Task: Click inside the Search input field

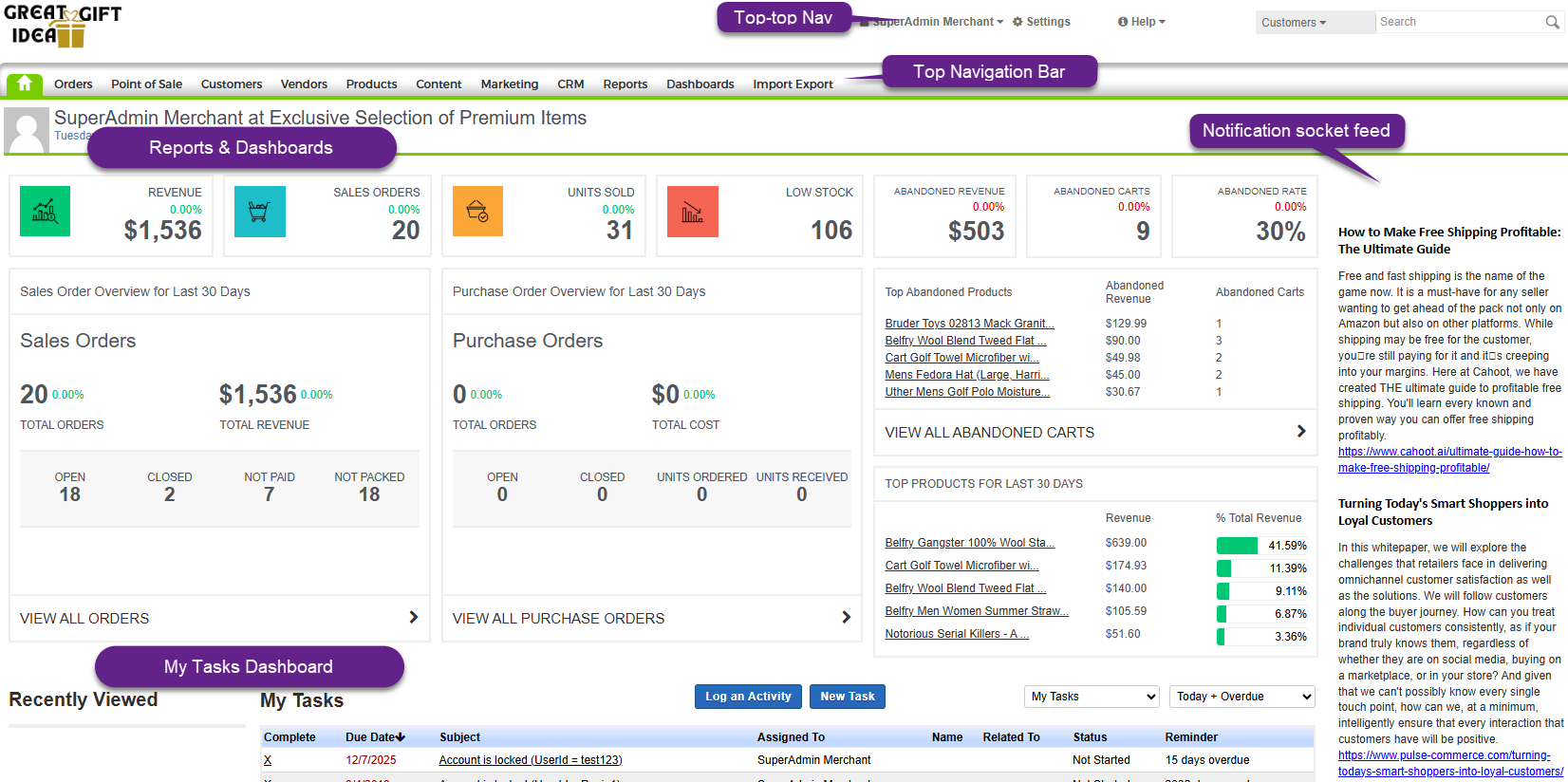Action: coord(1459,22)
